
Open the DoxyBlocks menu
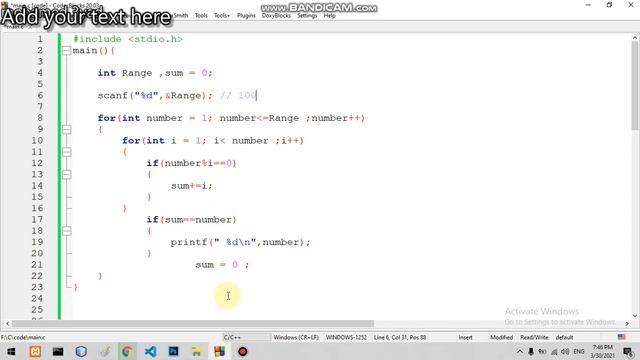[x=276, y=16]
